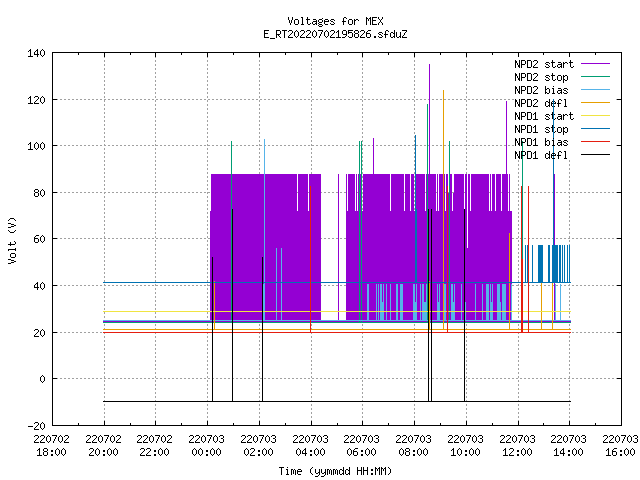Click the 'NPD1 defl' legend label

(x=541, y=156)
